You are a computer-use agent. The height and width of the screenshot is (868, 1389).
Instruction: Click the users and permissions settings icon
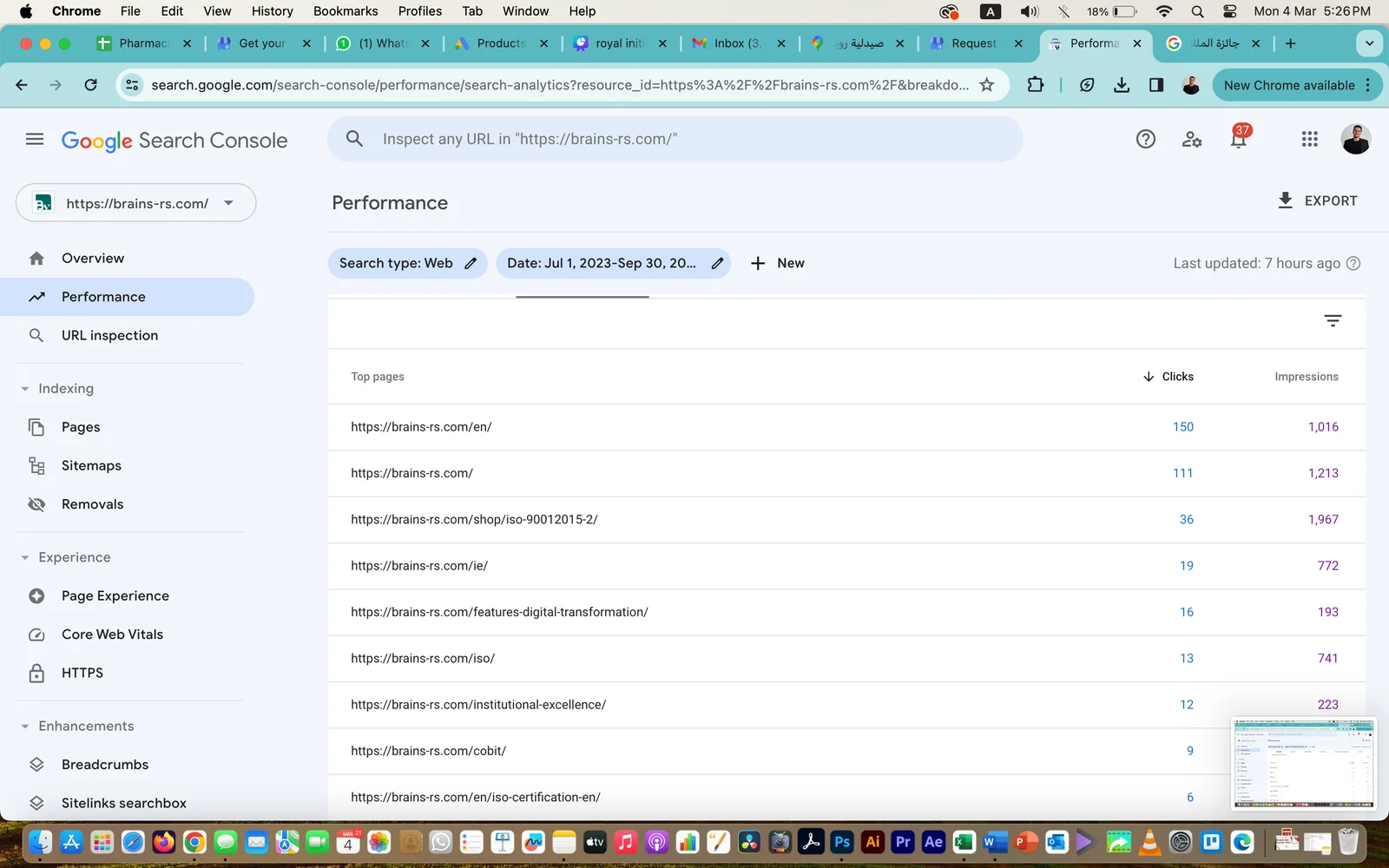(x=1192, y=139)
